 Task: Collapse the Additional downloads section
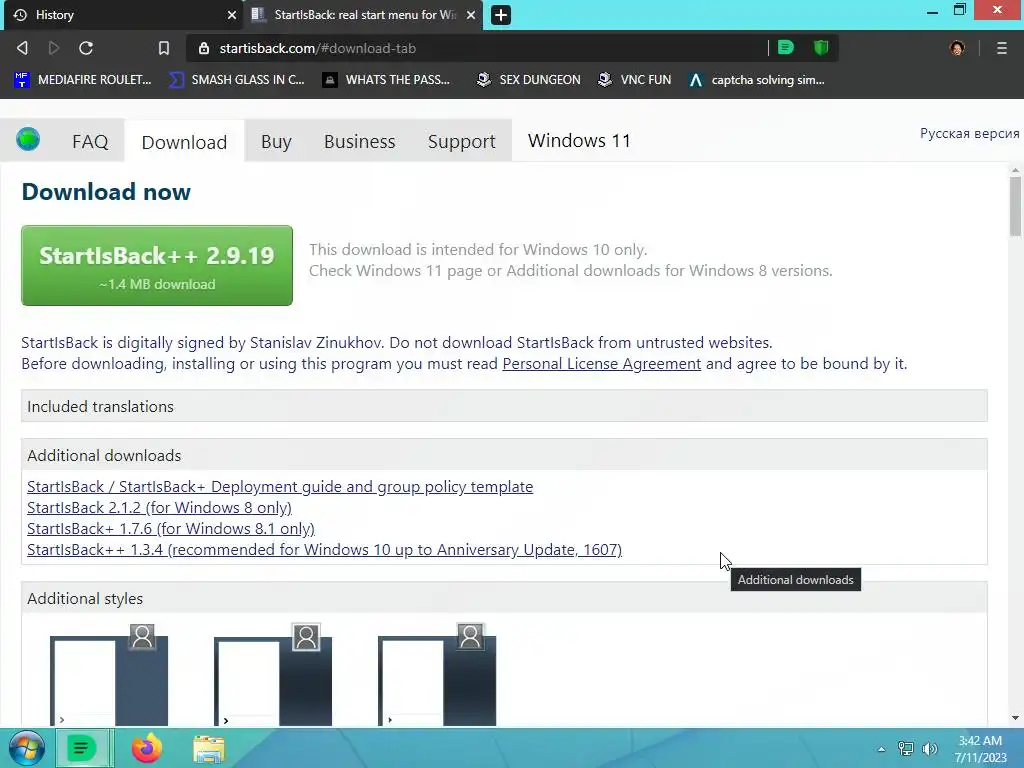504,455
